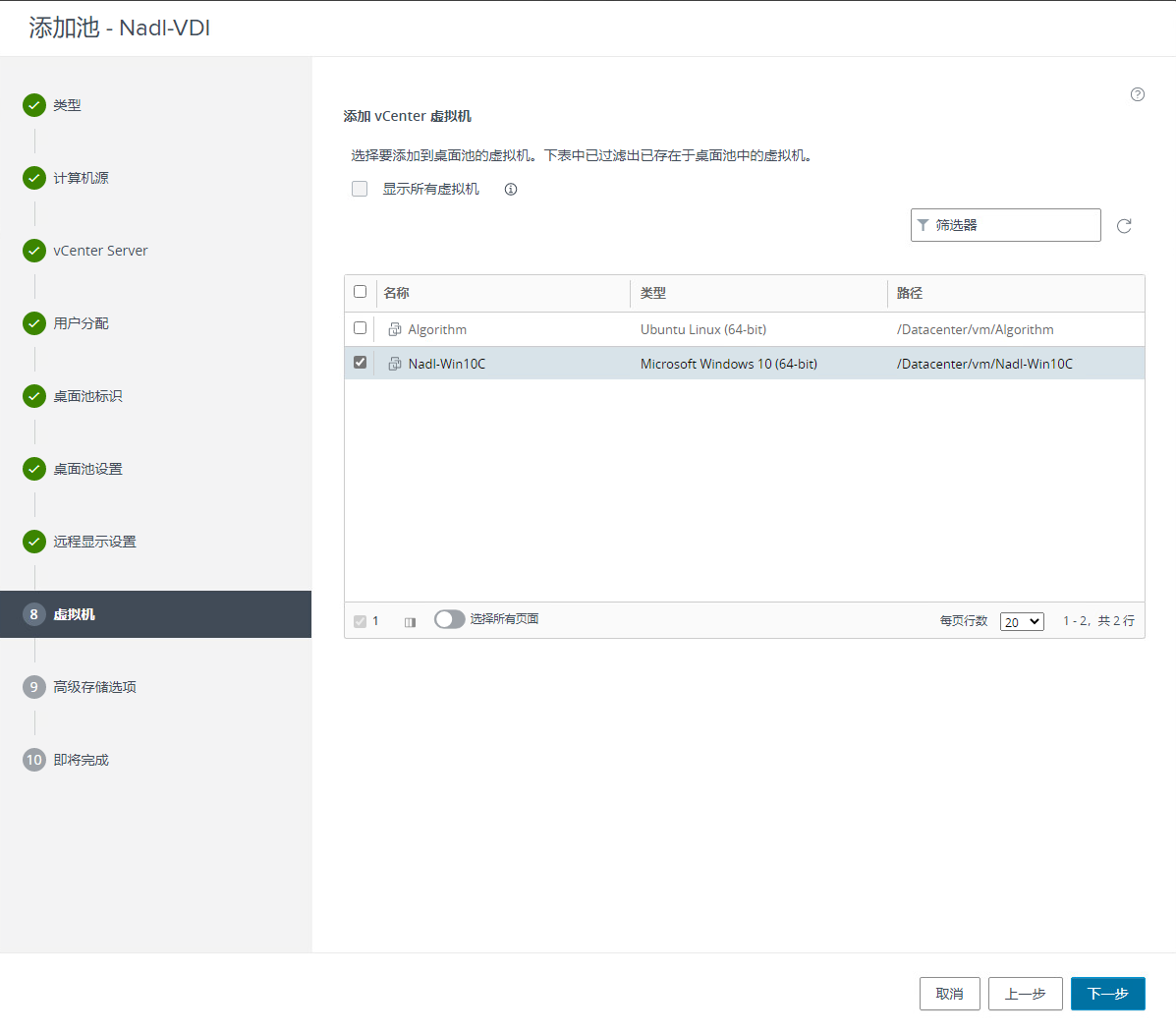Go to the 计算机源 wizard step

tap(81, 178)
